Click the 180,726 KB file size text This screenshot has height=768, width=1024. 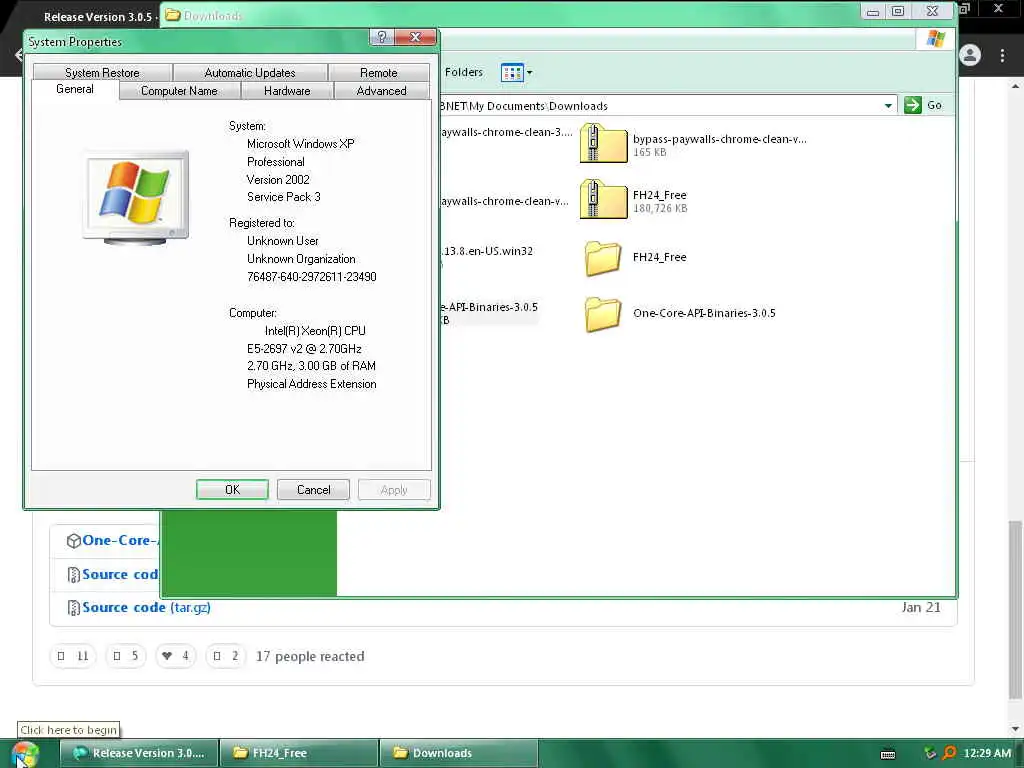click(660, 208)
